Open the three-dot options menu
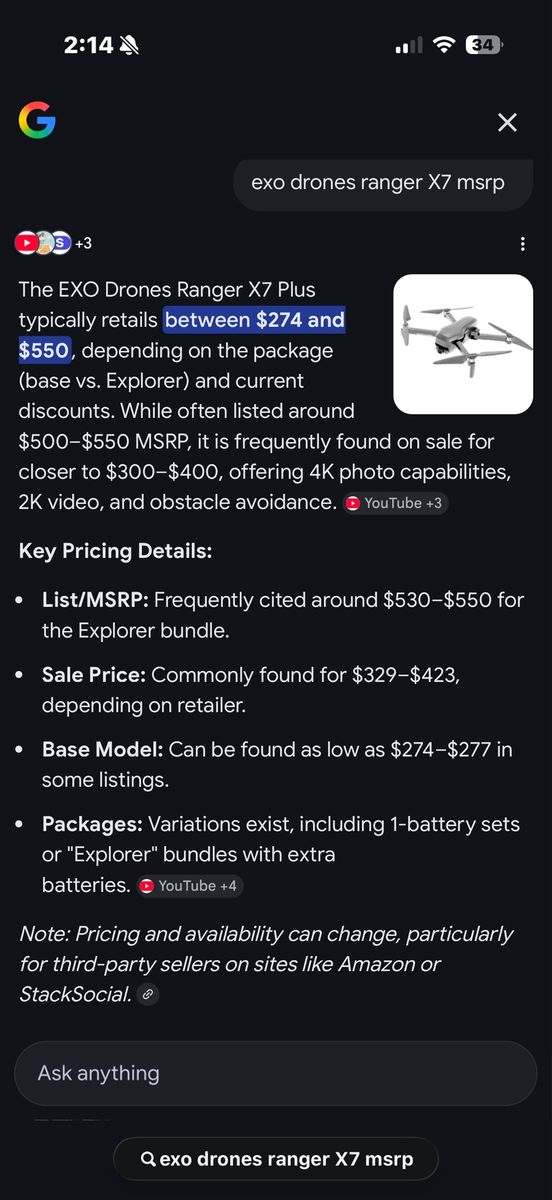Screen dimensions: 552x1200 pos(523,244)
